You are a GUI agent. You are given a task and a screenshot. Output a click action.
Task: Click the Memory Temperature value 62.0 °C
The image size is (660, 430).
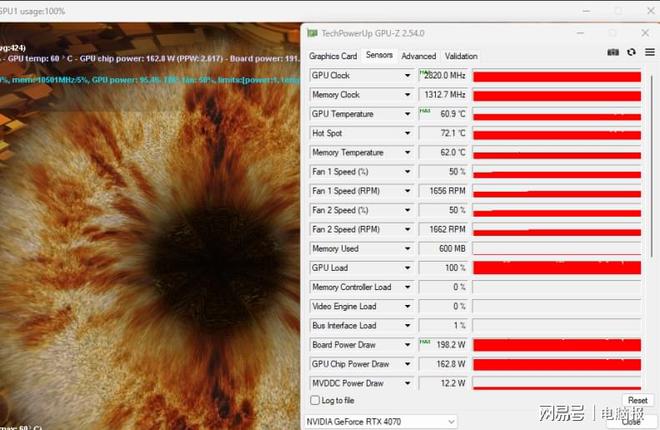coord(443,152)
